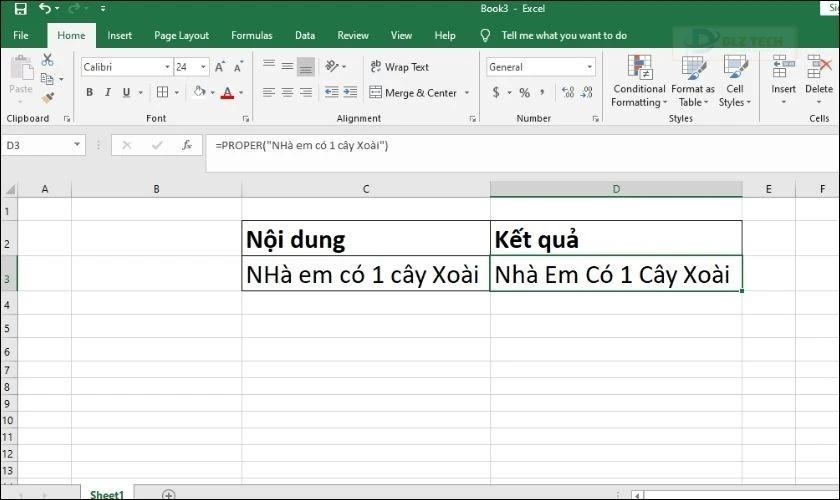Switch to the Formulas tab

click(x=252, y=35)
